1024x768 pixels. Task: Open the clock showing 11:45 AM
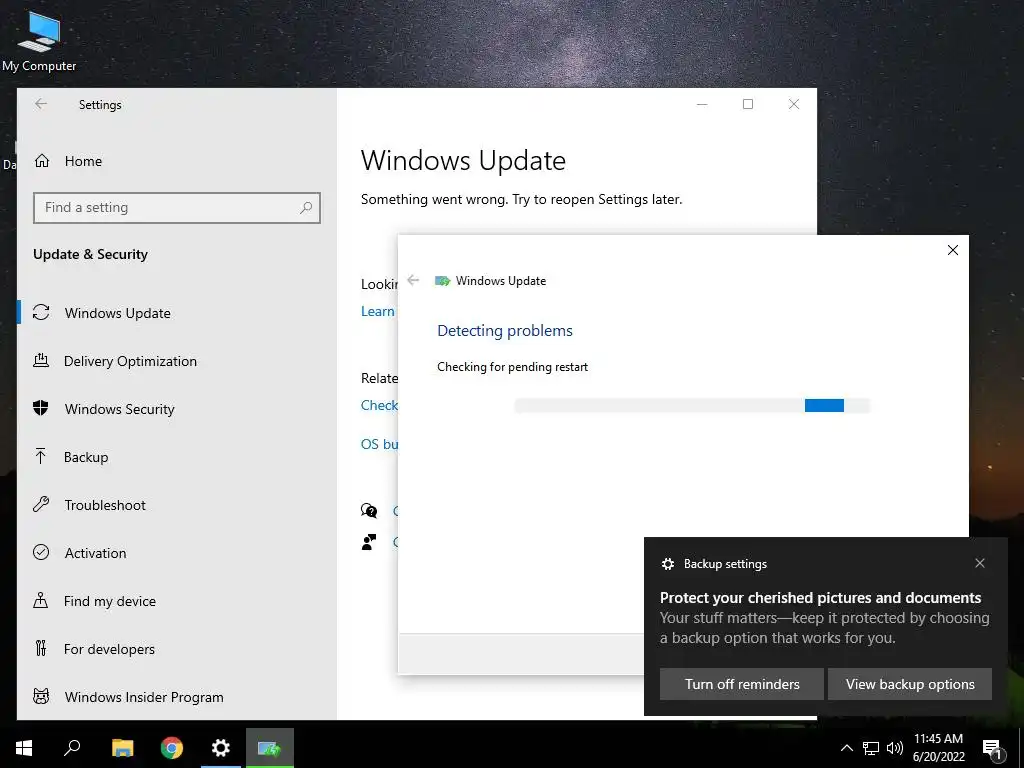tap(938, 748)
